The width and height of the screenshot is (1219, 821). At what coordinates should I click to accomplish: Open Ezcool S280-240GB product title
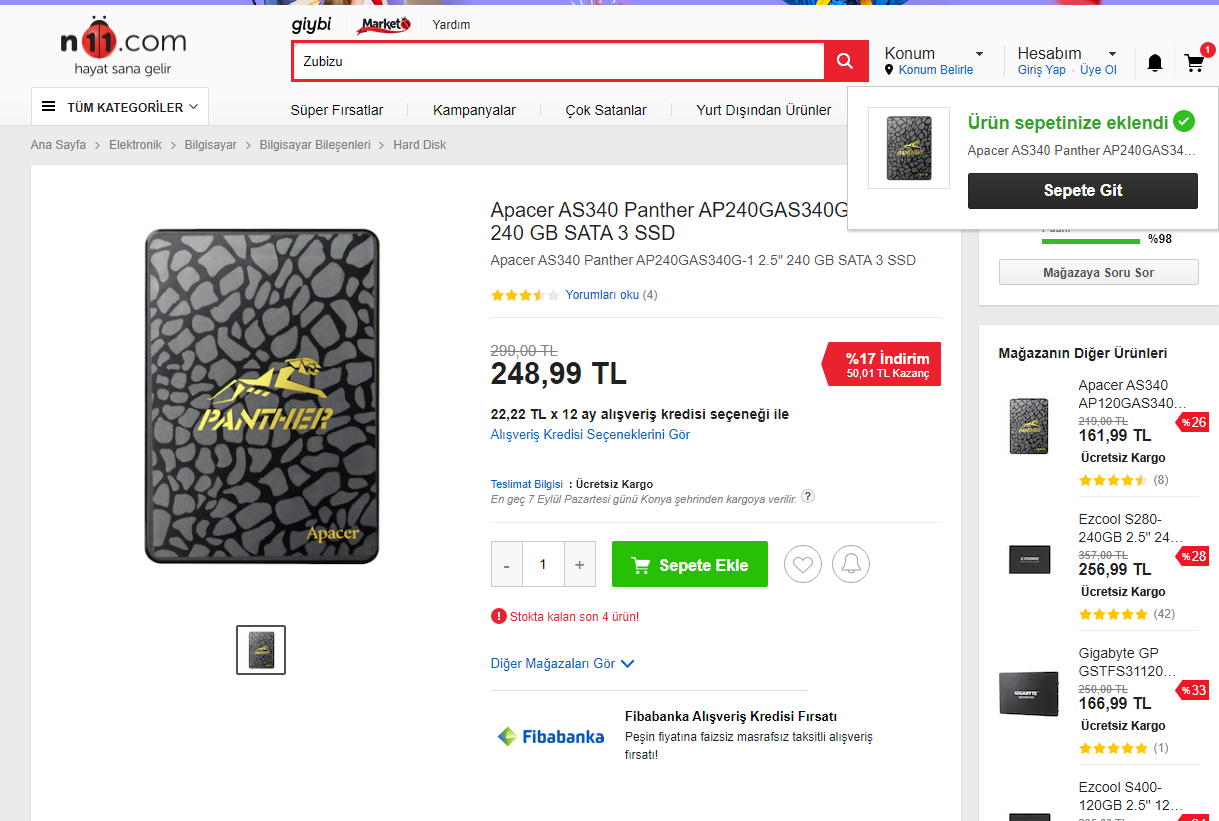(1130, 528)
